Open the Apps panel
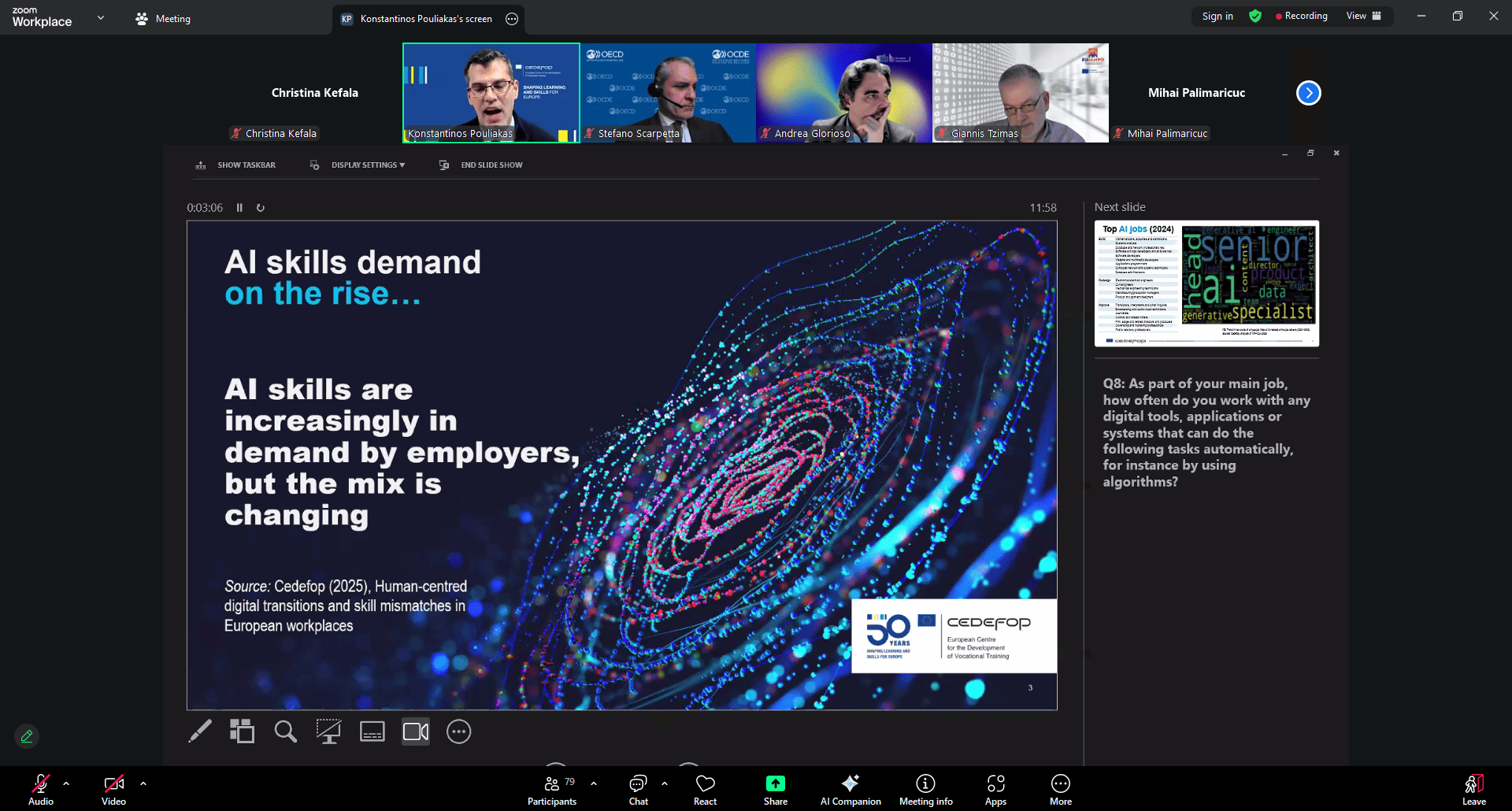The width and height of the screenshot is (1512, 811). click(x=995, y=789)
